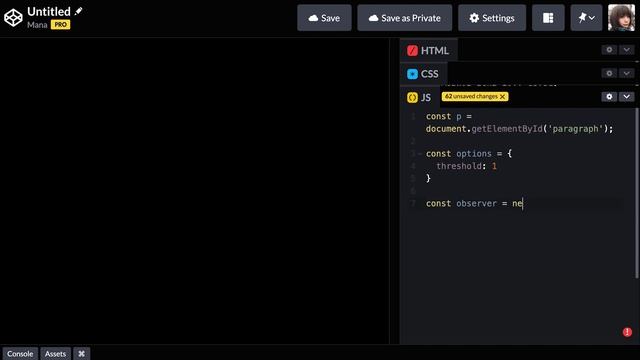Open the Mana author link

click(37, 25)
